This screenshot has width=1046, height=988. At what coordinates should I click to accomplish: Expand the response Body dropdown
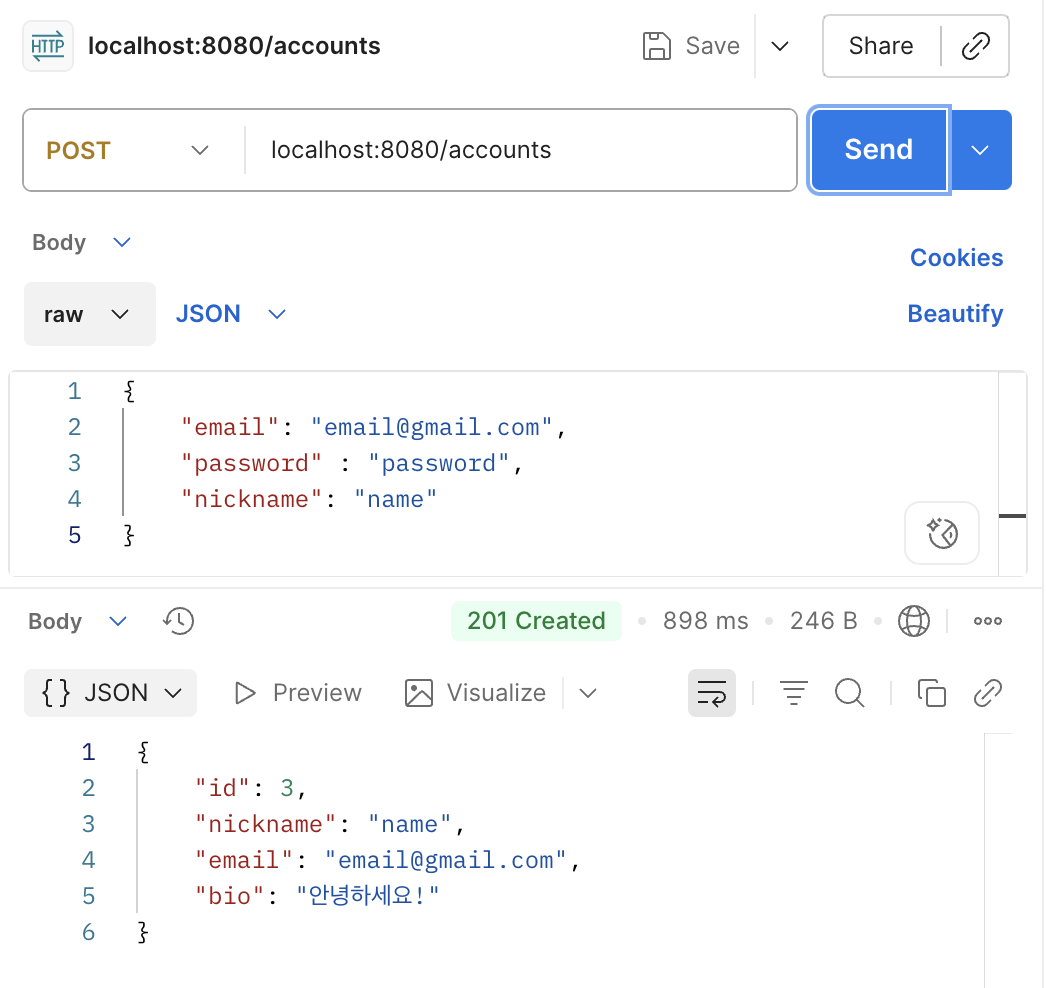point(77,621)
